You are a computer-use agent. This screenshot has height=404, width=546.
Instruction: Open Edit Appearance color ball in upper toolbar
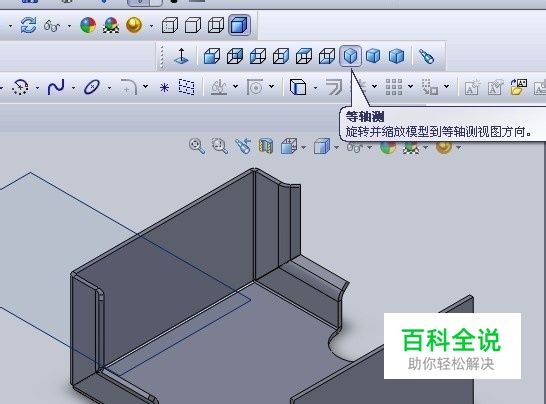tap(88, 25)
